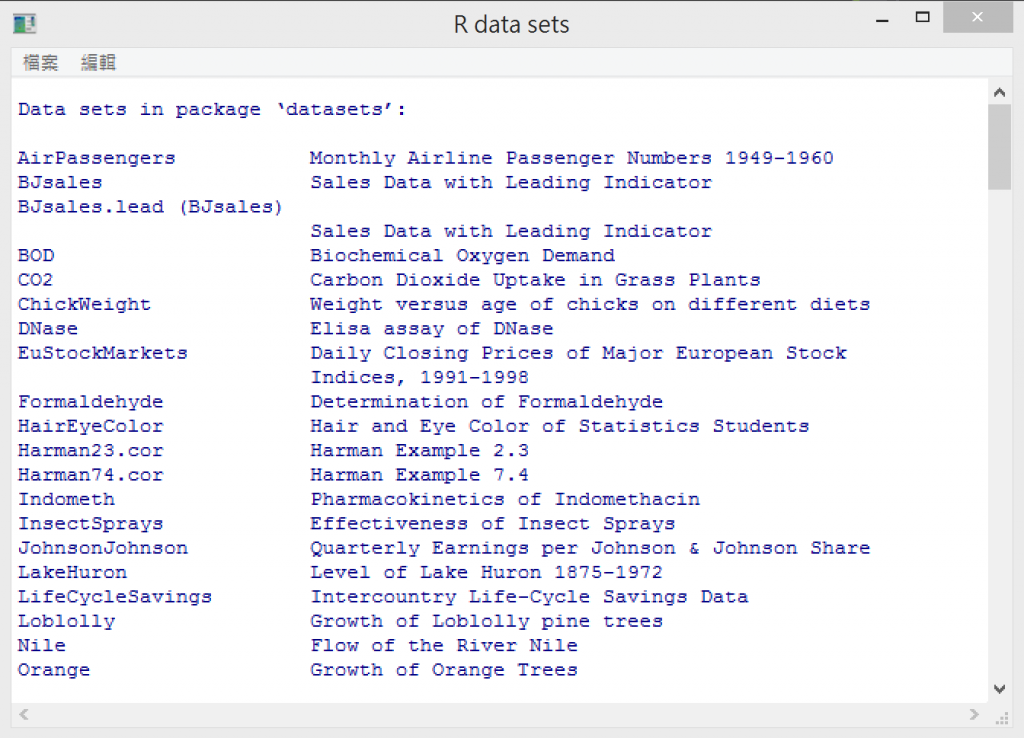Maximize the R data sets window
Screen dimensions: 1024x738
coord(922,18)
